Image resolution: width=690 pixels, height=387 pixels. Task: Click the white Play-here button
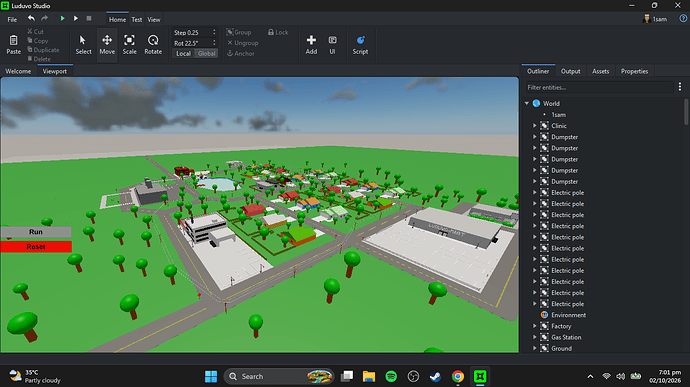coord(76,18)
